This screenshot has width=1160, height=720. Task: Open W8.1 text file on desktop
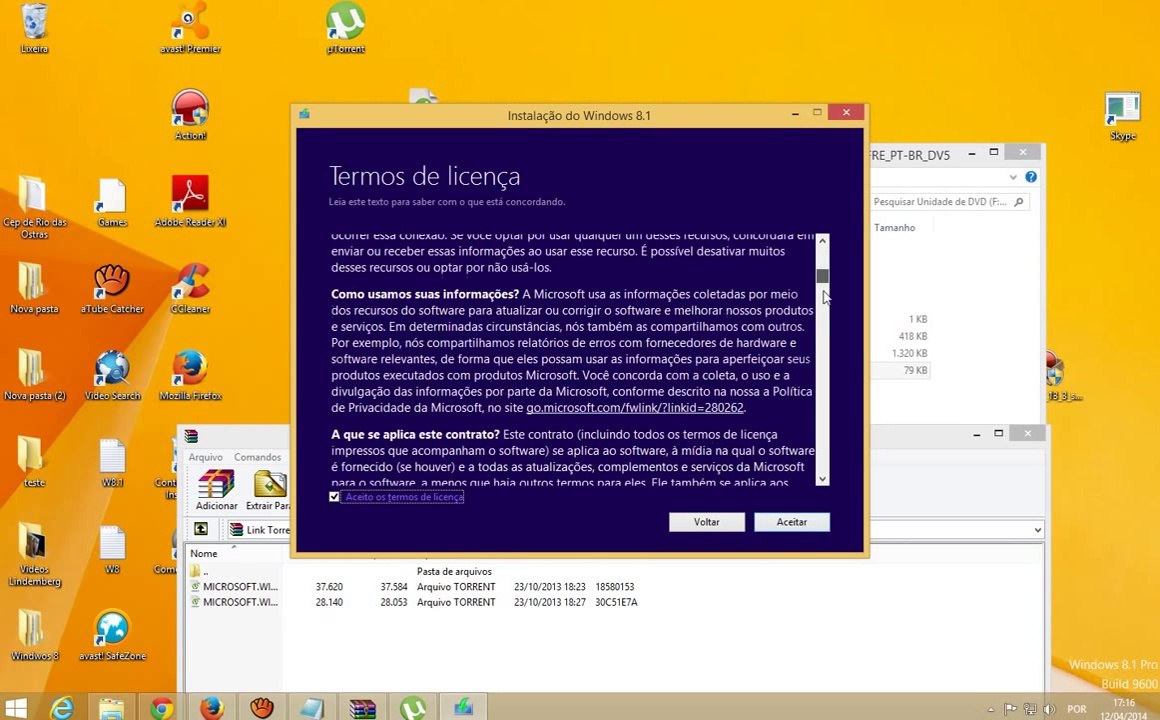click(x=112, y=462)
